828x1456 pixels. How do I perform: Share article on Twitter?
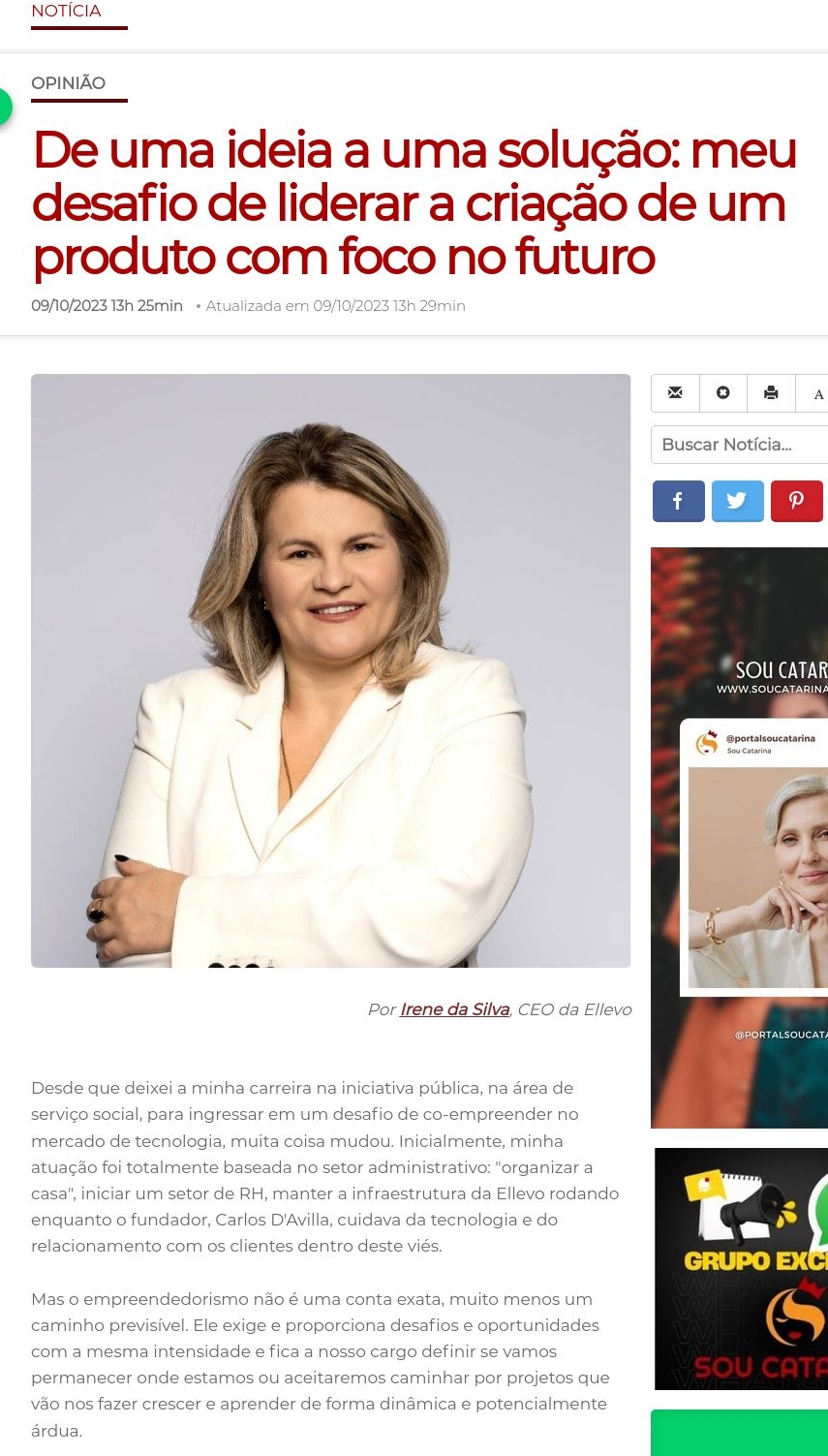coord(737,502)
